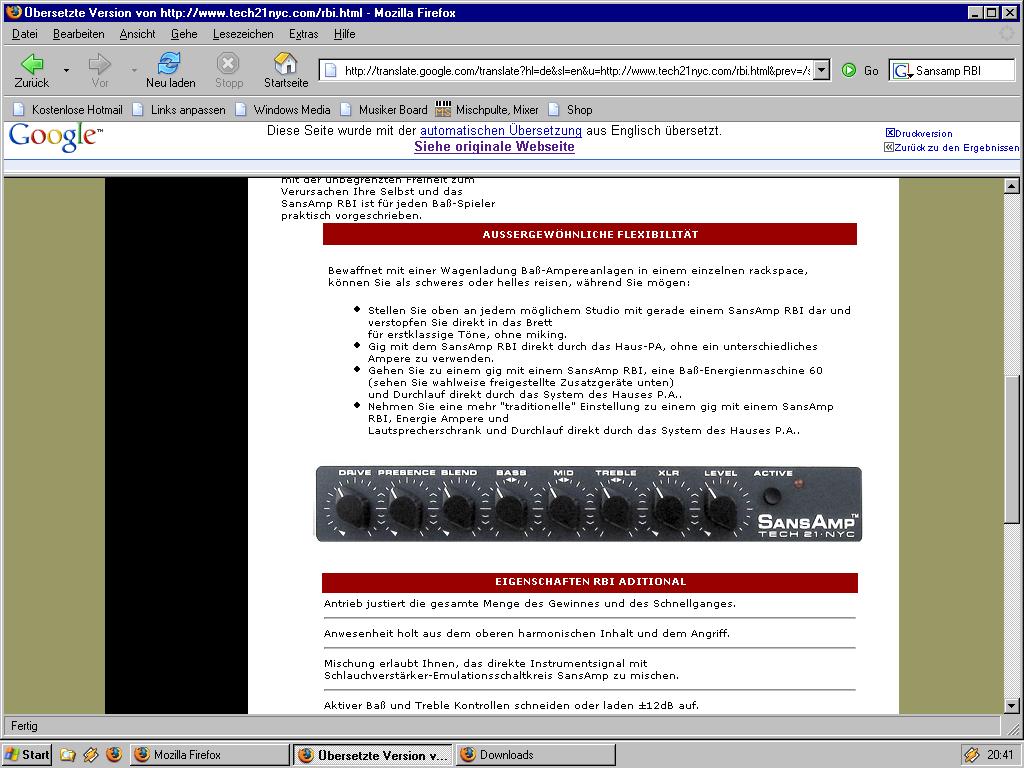
Task: Click the text line starting with Antrieb justiert
Action: [x=530, y=604]
